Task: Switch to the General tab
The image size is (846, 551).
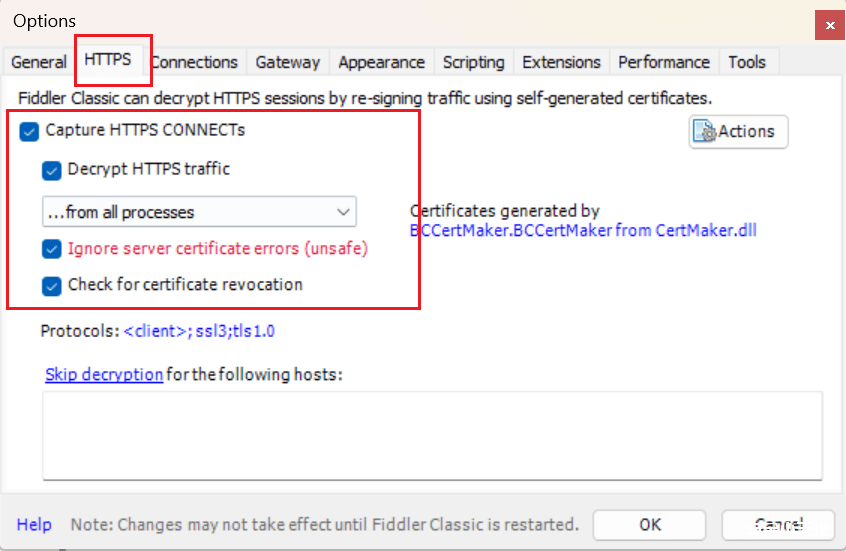Action: 38,62
